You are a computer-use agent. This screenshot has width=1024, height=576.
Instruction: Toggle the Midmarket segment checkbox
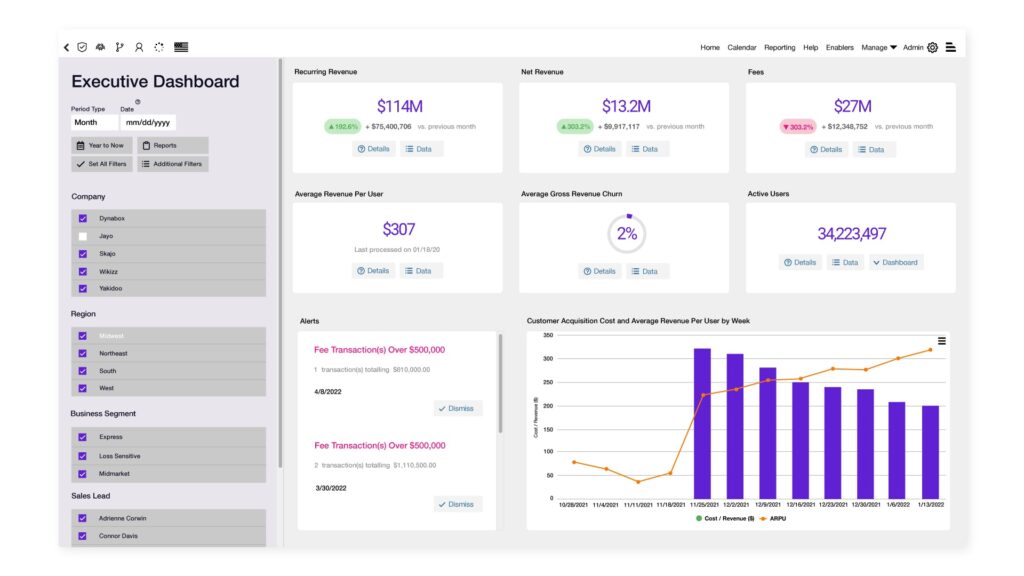83,473
